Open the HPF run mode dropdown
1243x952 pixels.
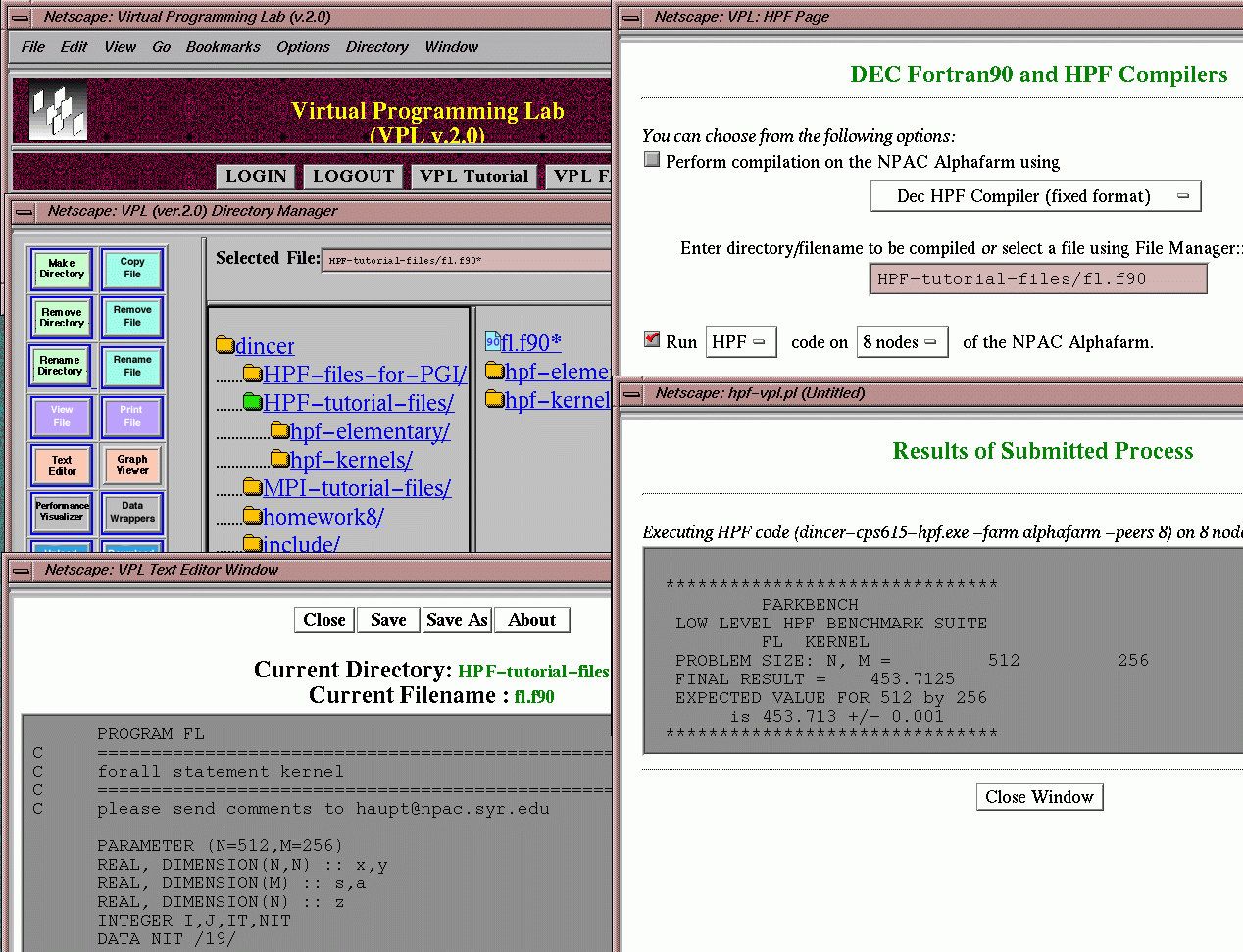[741, 342]
